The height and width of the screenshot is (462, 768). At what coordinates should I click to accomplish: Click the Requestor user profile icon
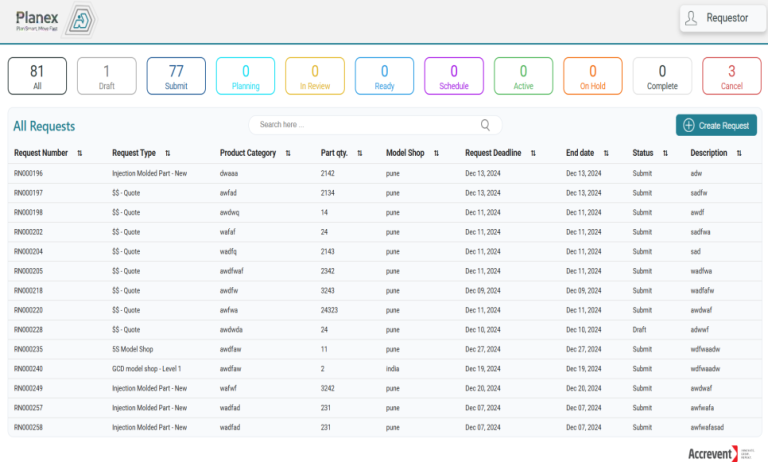[x=691, y=18]
